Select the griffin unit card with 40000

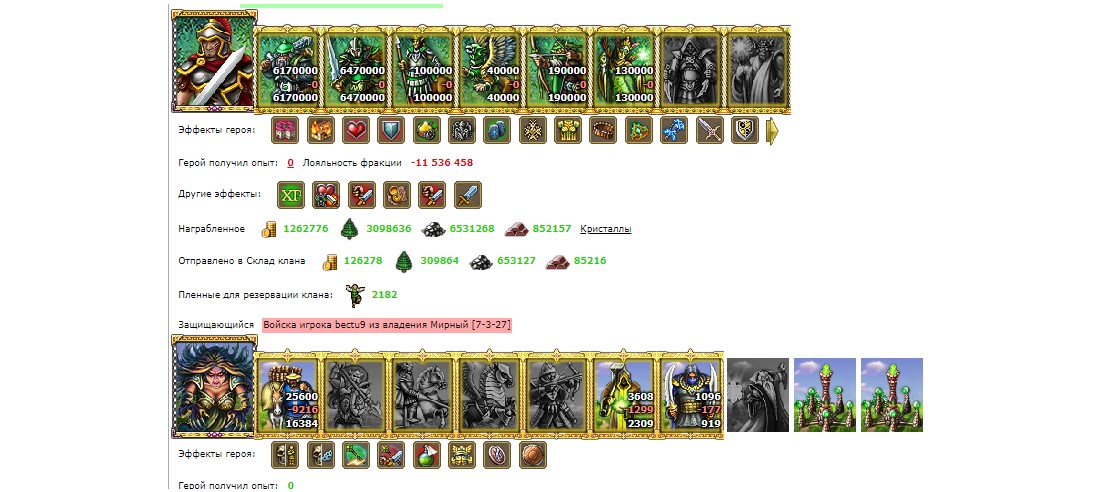click(491, 69)
